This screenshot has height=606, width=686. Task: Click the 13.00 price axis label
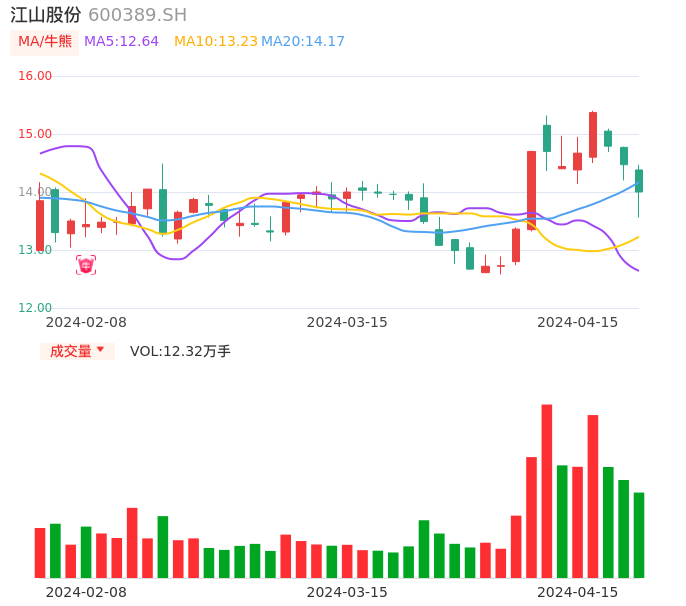(x=35, y=250)
